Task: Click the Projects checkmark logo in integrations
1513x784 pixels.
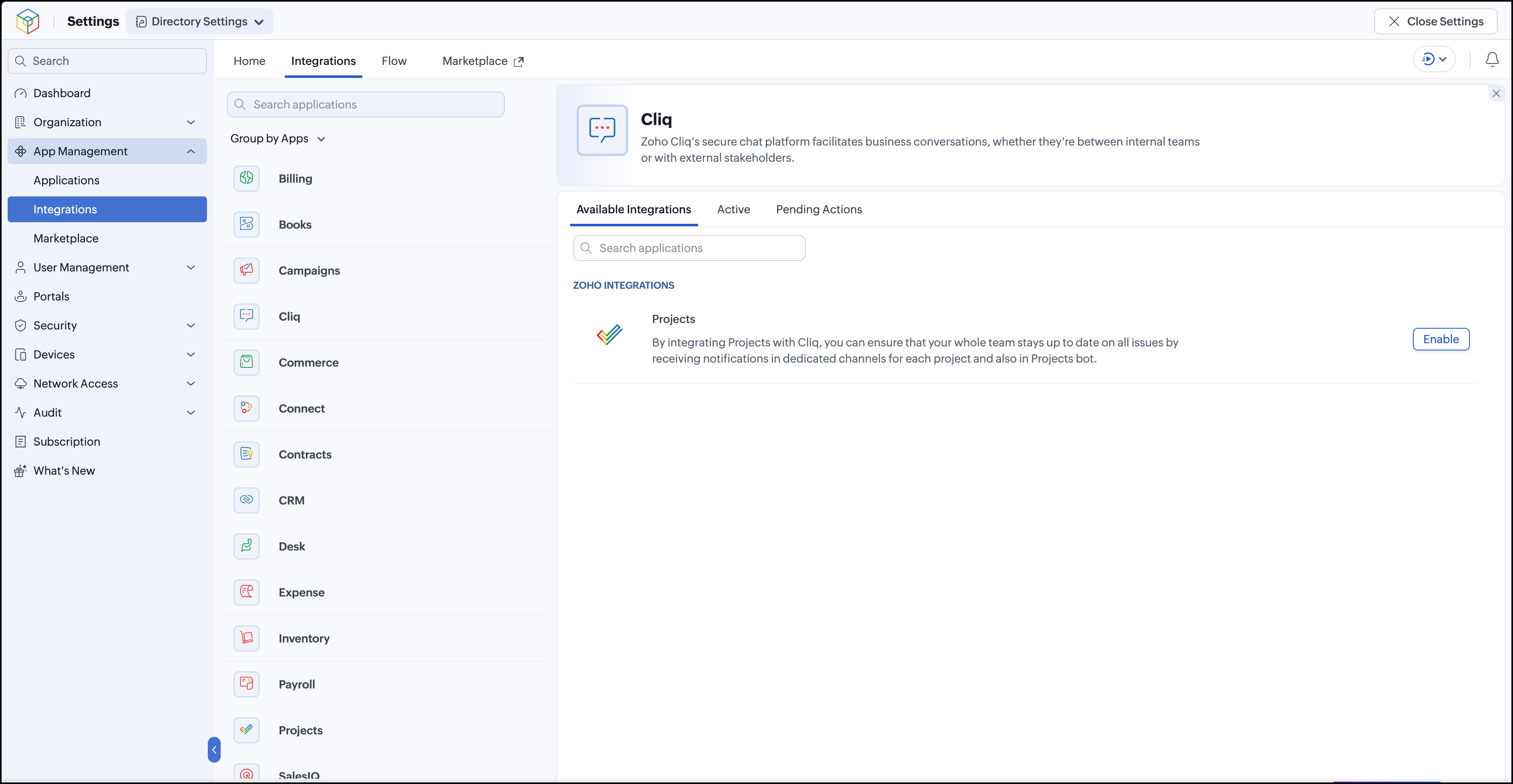Action: (x=610, y=335)
